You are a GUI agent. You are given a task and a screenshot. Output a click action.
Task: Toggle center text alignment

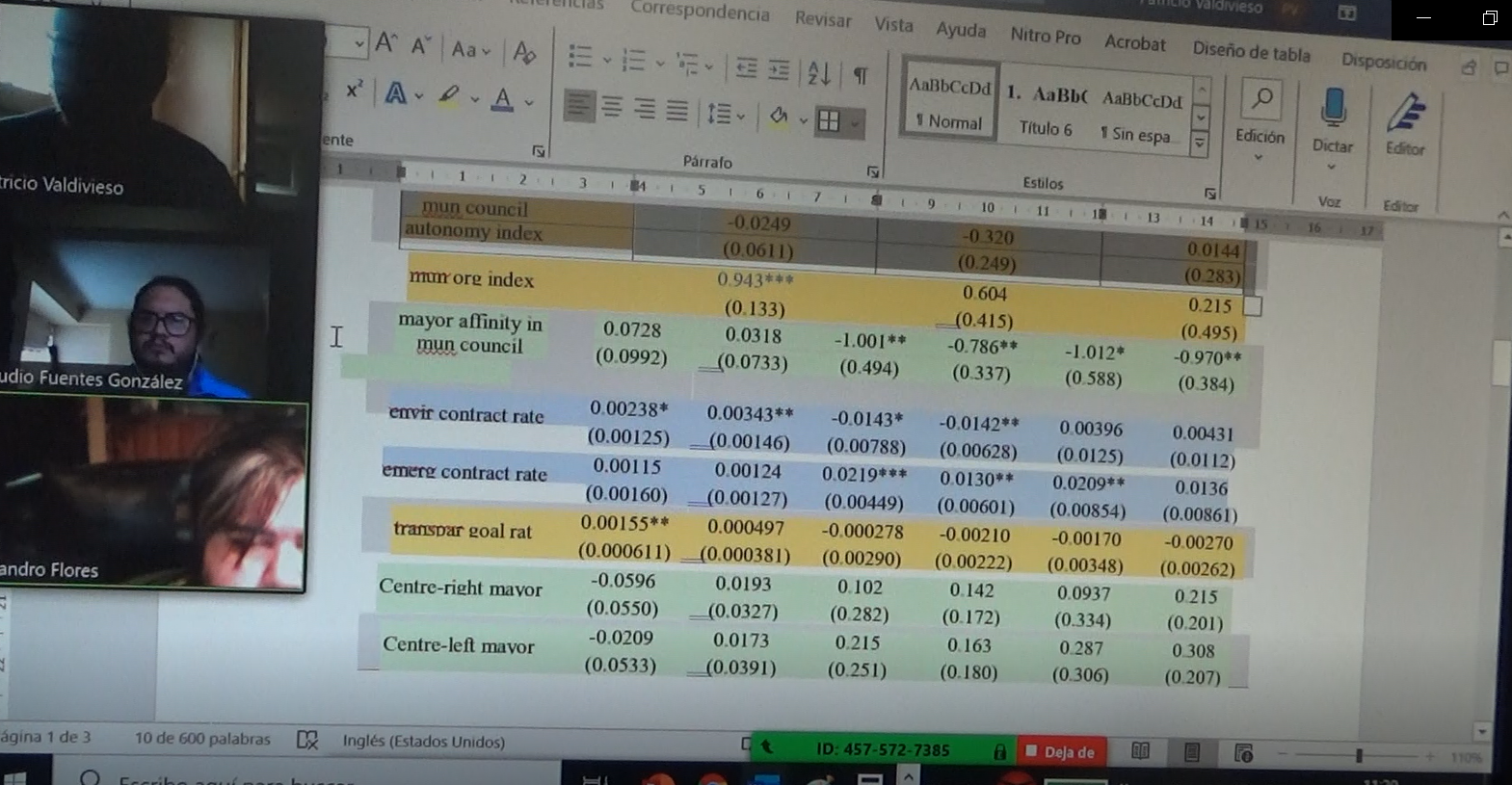(612, 106)
